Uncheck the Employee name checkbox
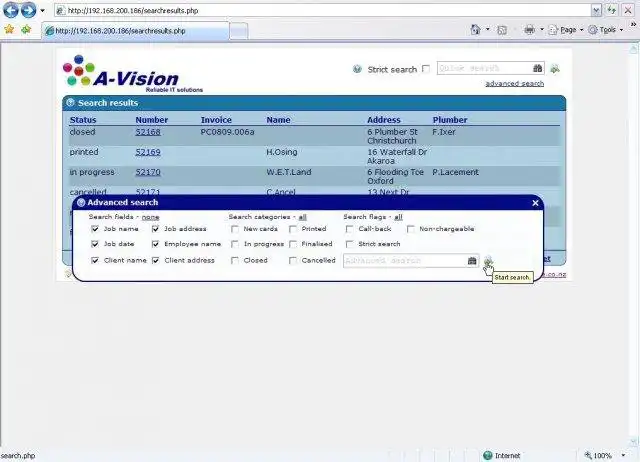 tap(155, 244)
